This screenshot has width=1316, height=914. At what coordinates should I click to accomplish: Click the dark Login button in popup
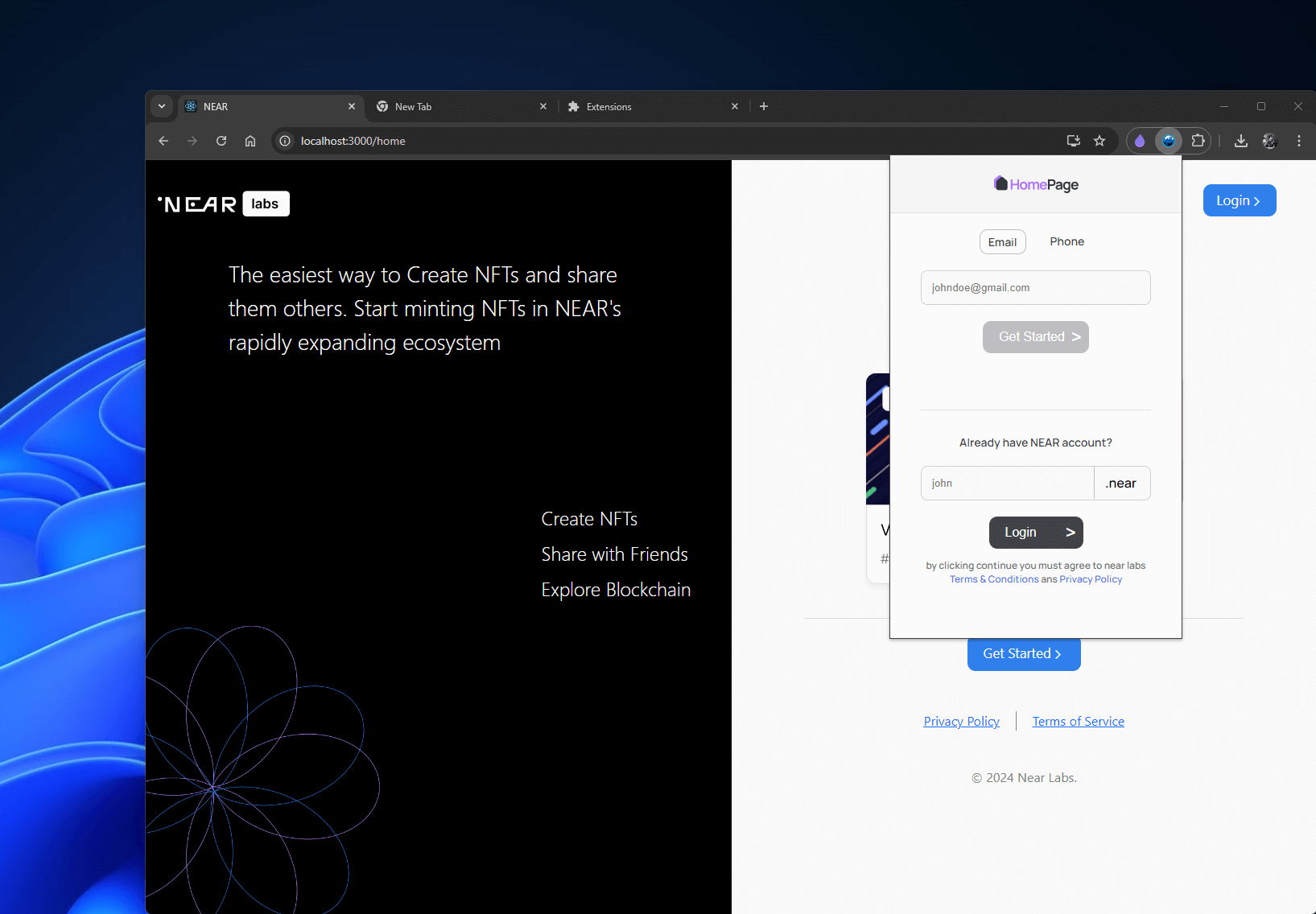(x=1036, y=533)
